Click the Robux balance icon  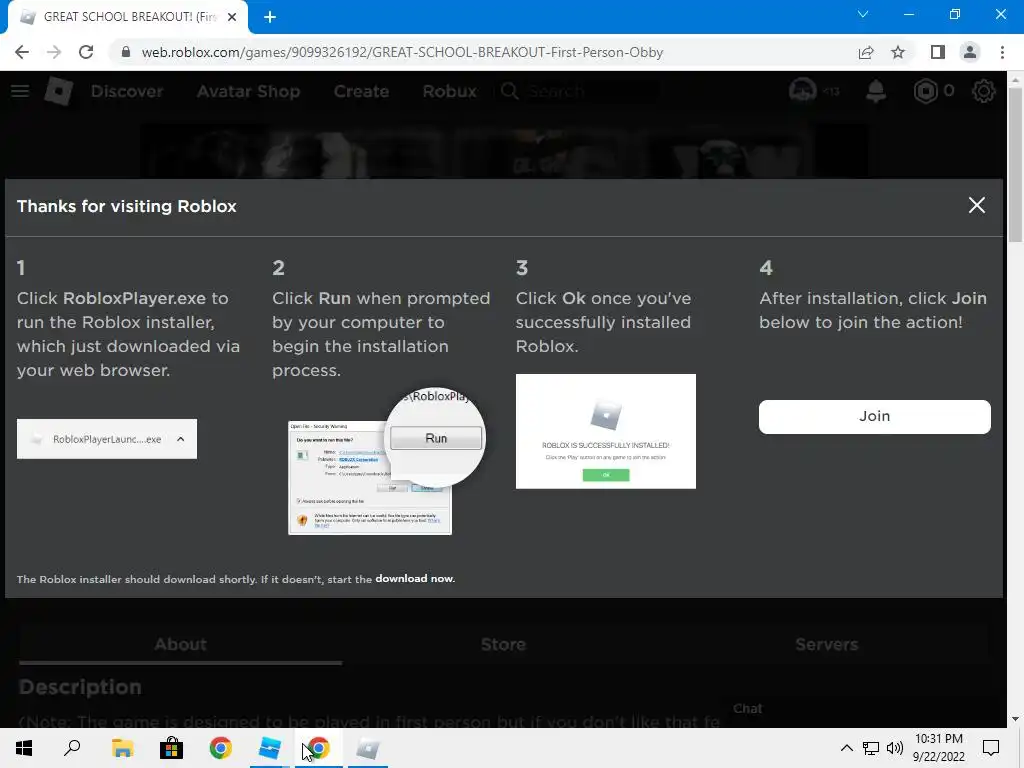pyautogui.click(x=925, y=91)
